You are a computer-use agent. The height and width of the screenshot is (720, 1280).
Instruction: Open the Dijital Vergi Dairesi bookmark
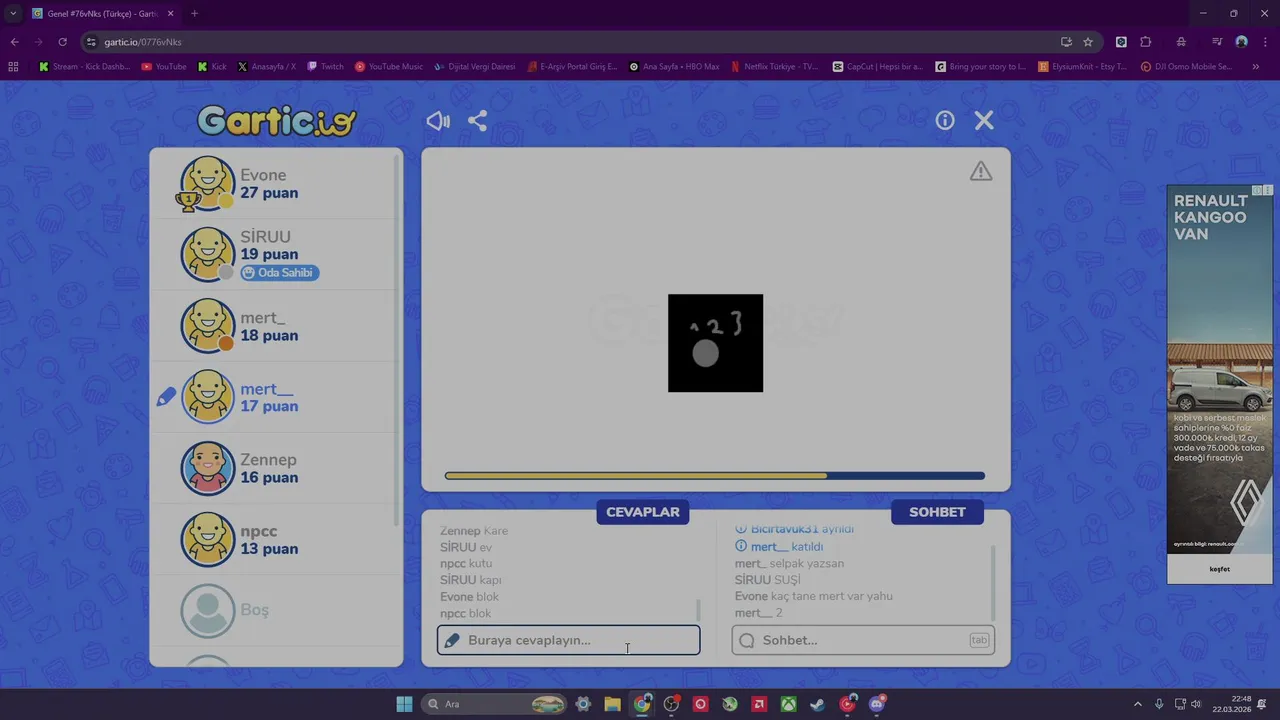pyautogui.click(x=475, y=67)
